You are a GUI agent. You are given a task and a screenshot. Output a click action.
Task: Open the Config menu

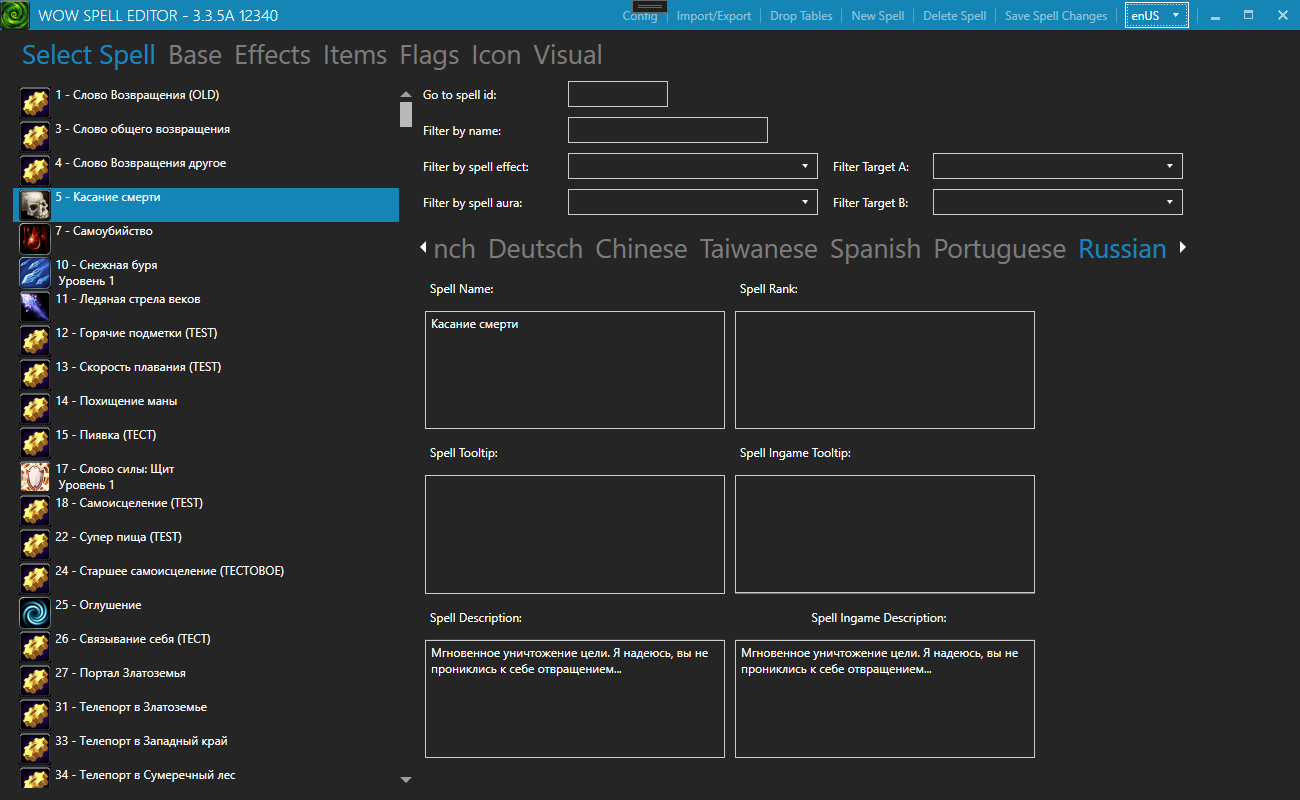click(640, 16)
